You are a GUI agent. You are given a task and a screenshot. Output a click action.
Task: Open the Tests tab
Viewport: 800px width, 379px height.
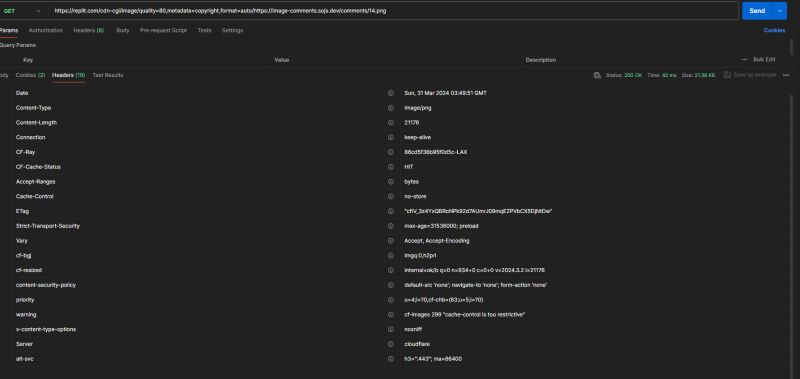point(204,31)
